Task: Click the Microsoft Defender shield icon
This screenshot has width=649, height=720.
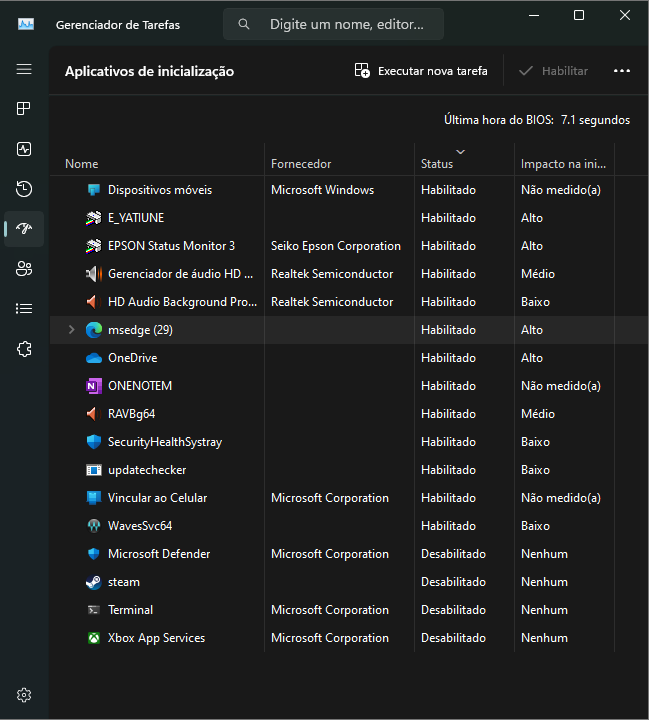Action: [94, 554]
